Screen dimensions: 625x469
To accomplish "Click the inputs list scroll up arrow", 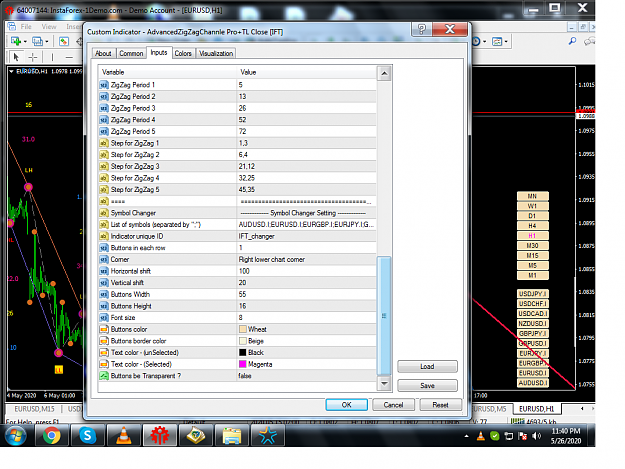I will coord(384,73).
